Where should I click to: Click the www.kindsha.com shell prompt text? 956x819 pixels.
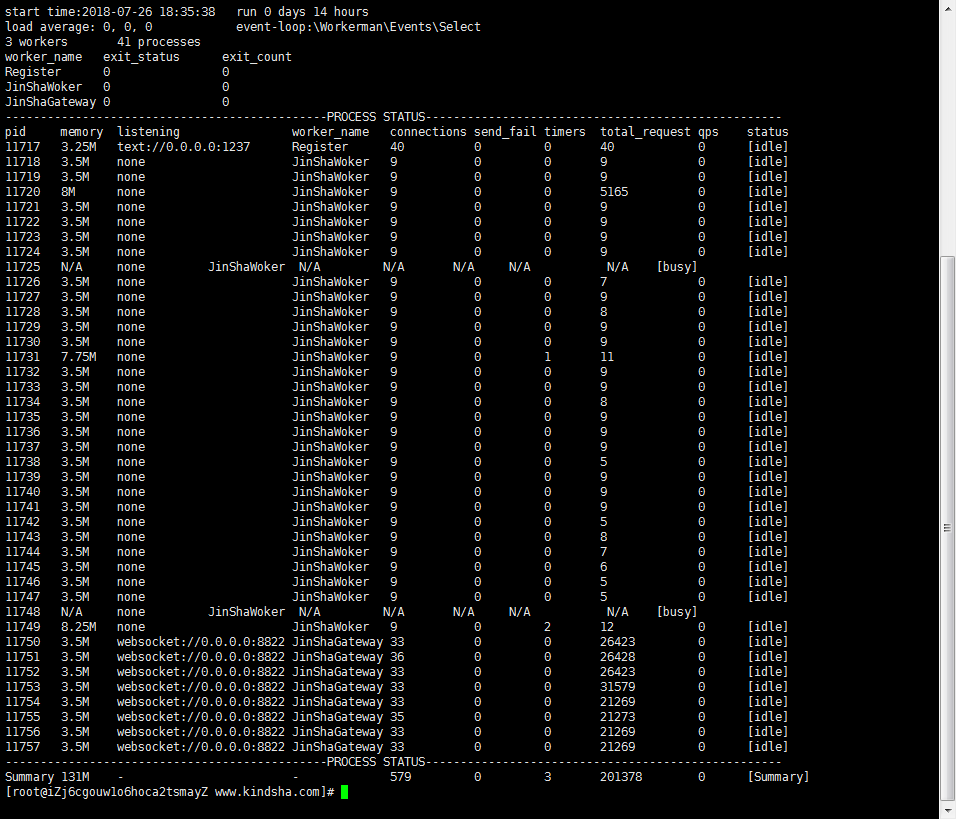270,792
